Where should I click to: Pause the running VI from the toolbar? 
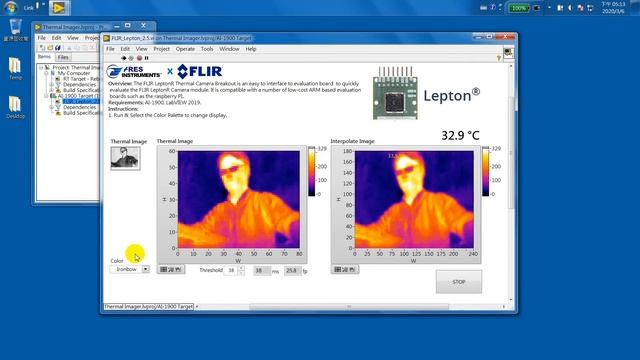(147, 58)
